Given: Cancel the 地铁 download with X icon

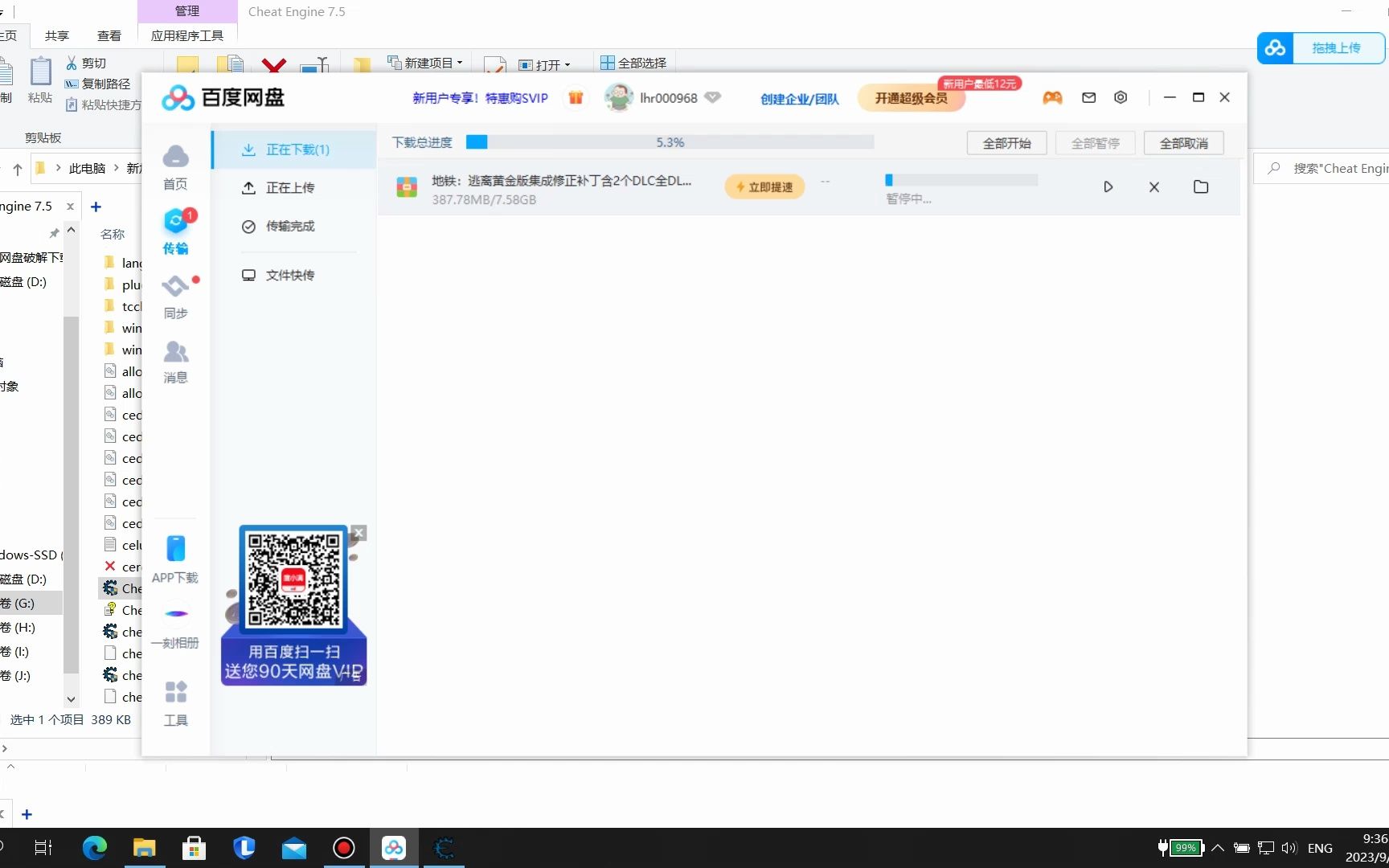Looking at the screenshot, I should [1154, 187].
